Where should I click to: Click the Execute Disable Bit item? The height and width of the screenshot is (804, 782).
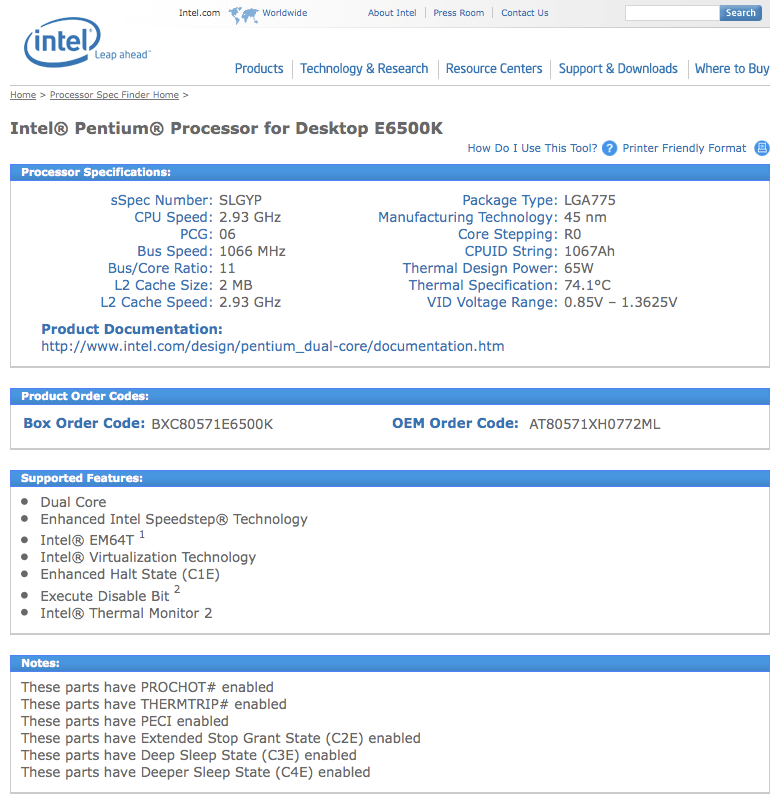tap(110, 595)
